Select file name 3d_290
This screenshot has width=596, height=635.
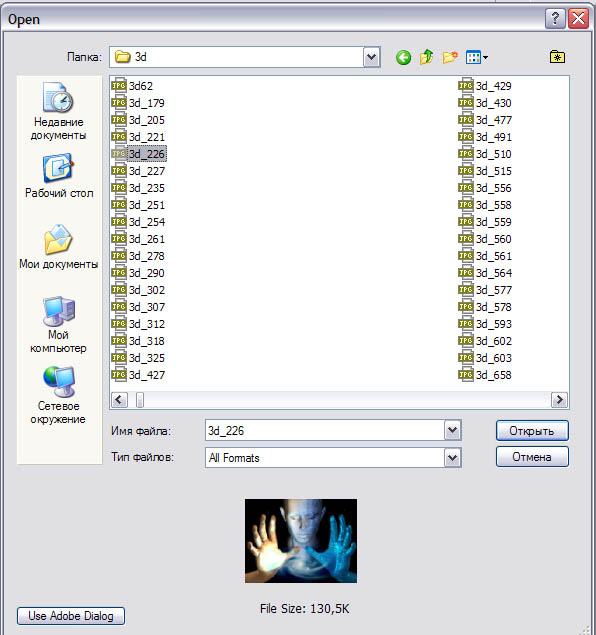(x=147, y=273)
